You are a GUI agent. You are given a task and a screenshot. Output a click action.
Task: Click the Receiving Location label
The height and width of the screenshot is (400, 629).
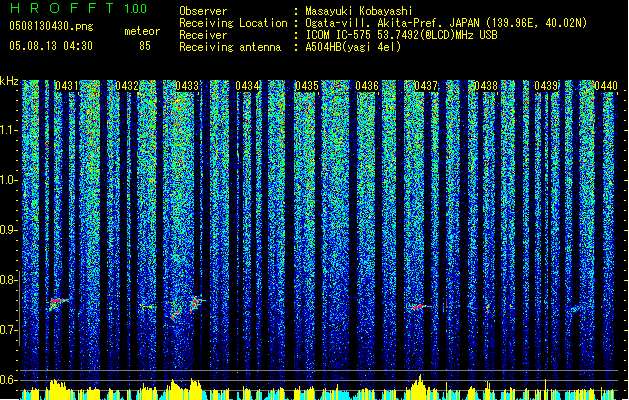click(233, 23)
